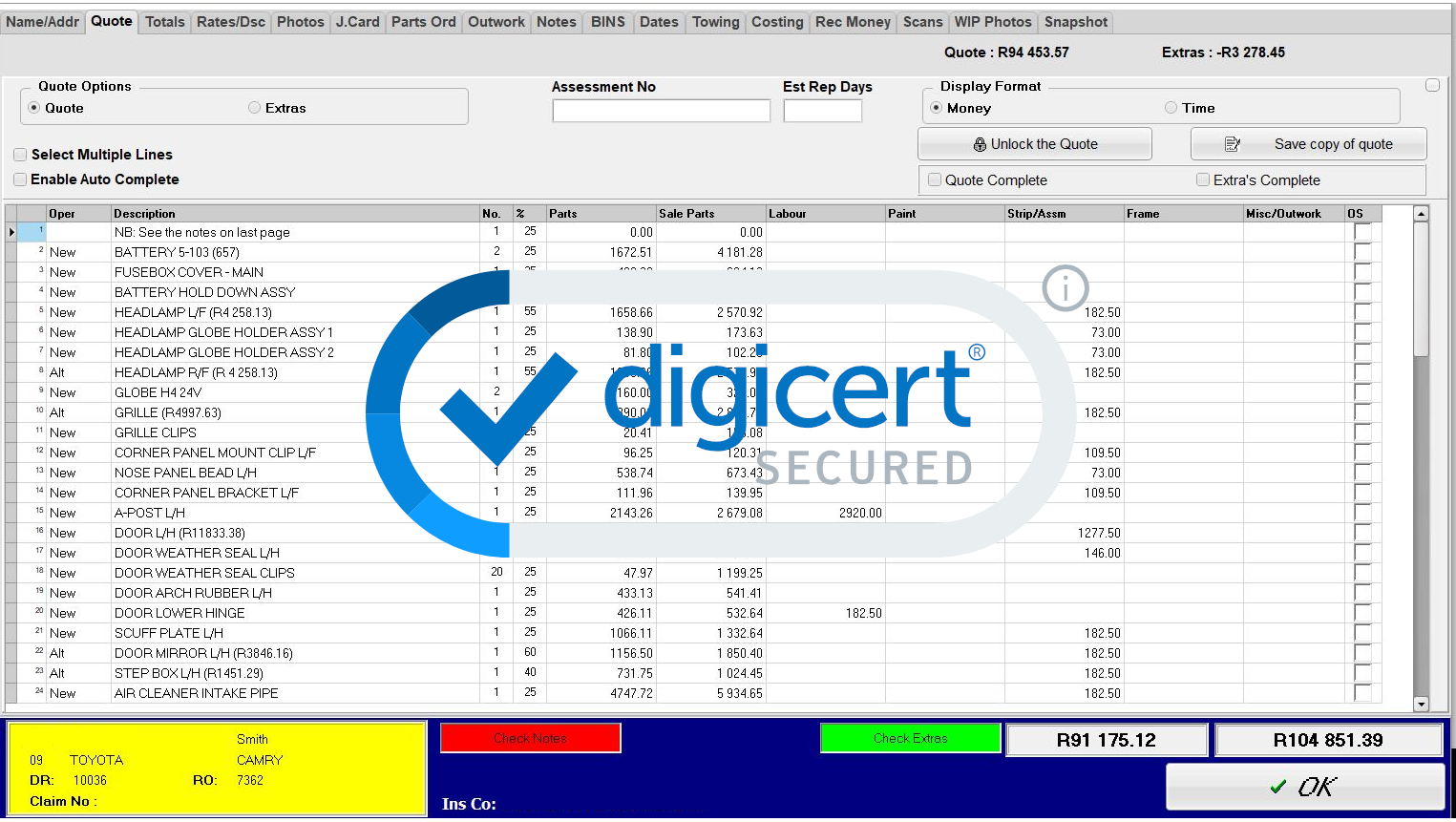This screenshot has height=822, width=1456.
Task: Choose Time display format
Action: 1171,108
